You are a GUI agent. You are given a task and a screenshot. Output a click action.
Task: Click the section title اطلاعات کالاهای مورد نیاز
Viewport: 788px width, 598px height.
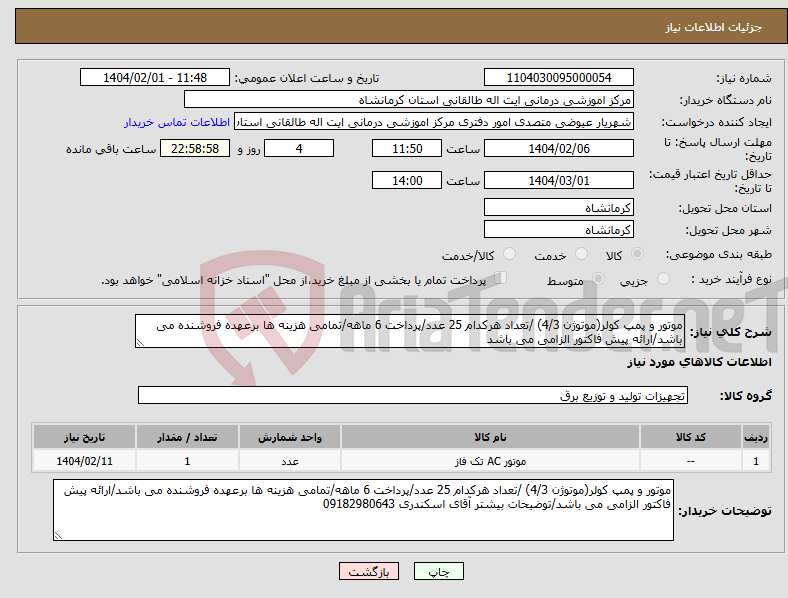point(699,362)
